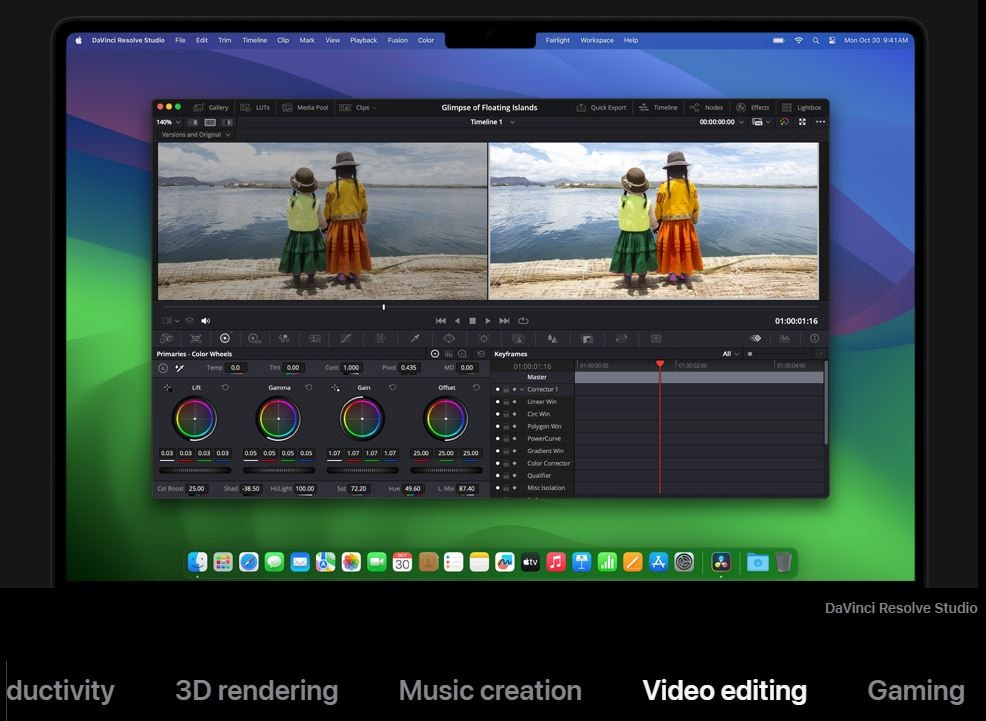Reset the Gamma color wheel
Image resolution: width=986 pixels, height=721 pixels.
point(309,387)
